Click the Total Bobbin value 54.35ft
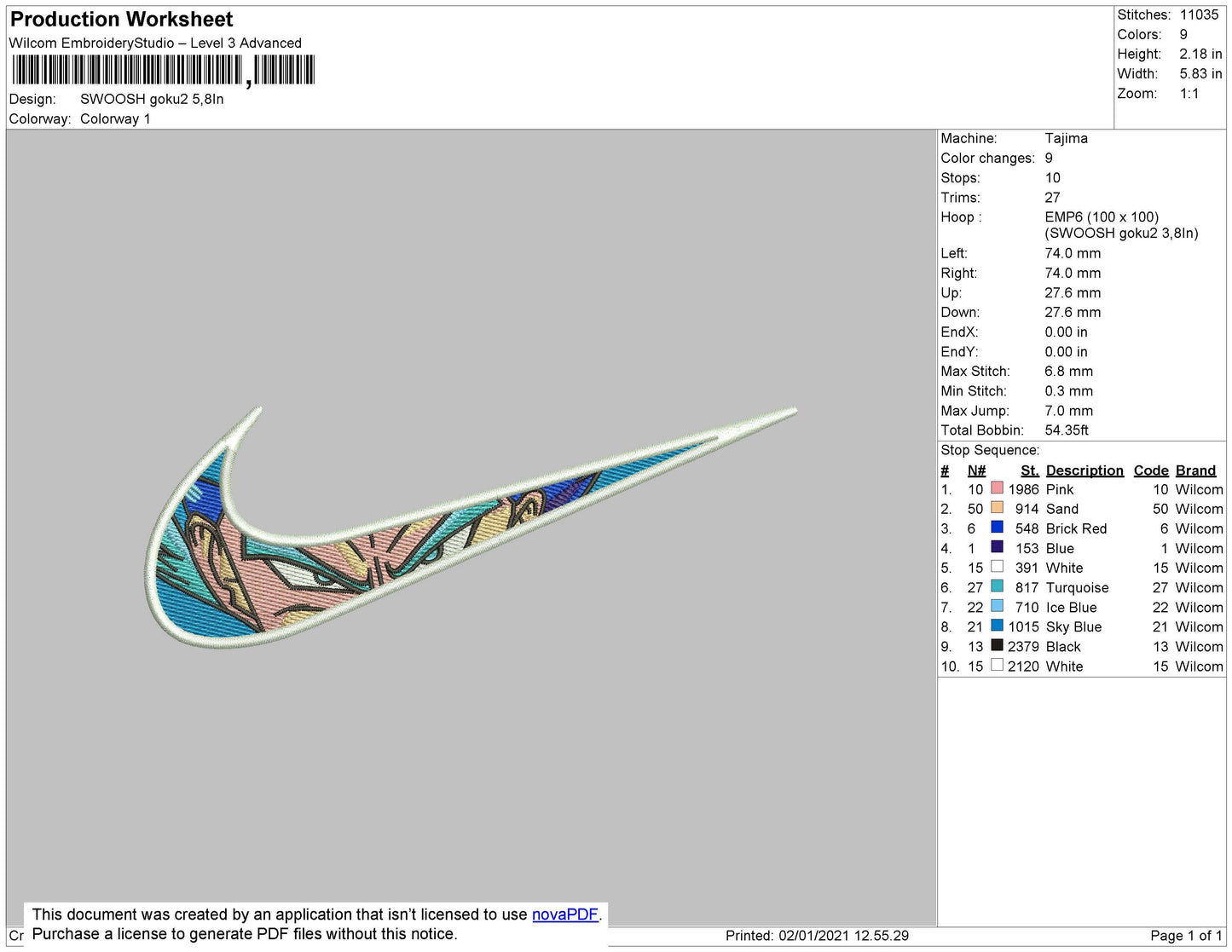The width and height of the screenshot is (1232, 952). [x=1066, y=430]
